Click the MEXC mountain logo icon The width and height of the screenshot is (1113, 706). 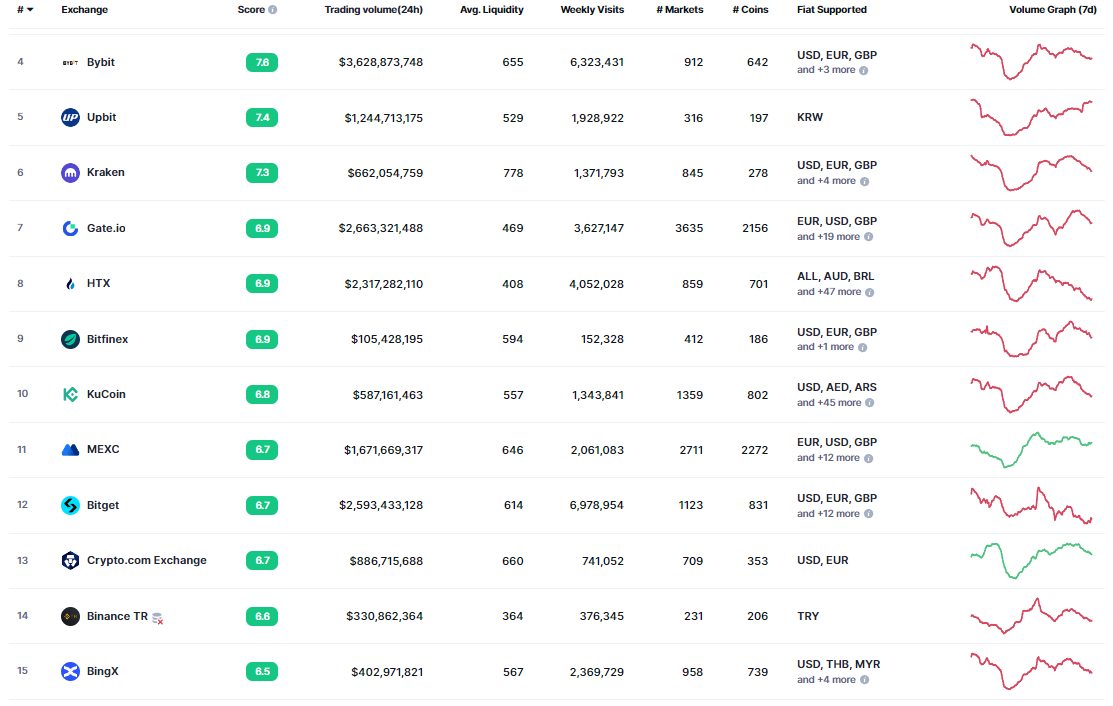[x=70, y=450]
